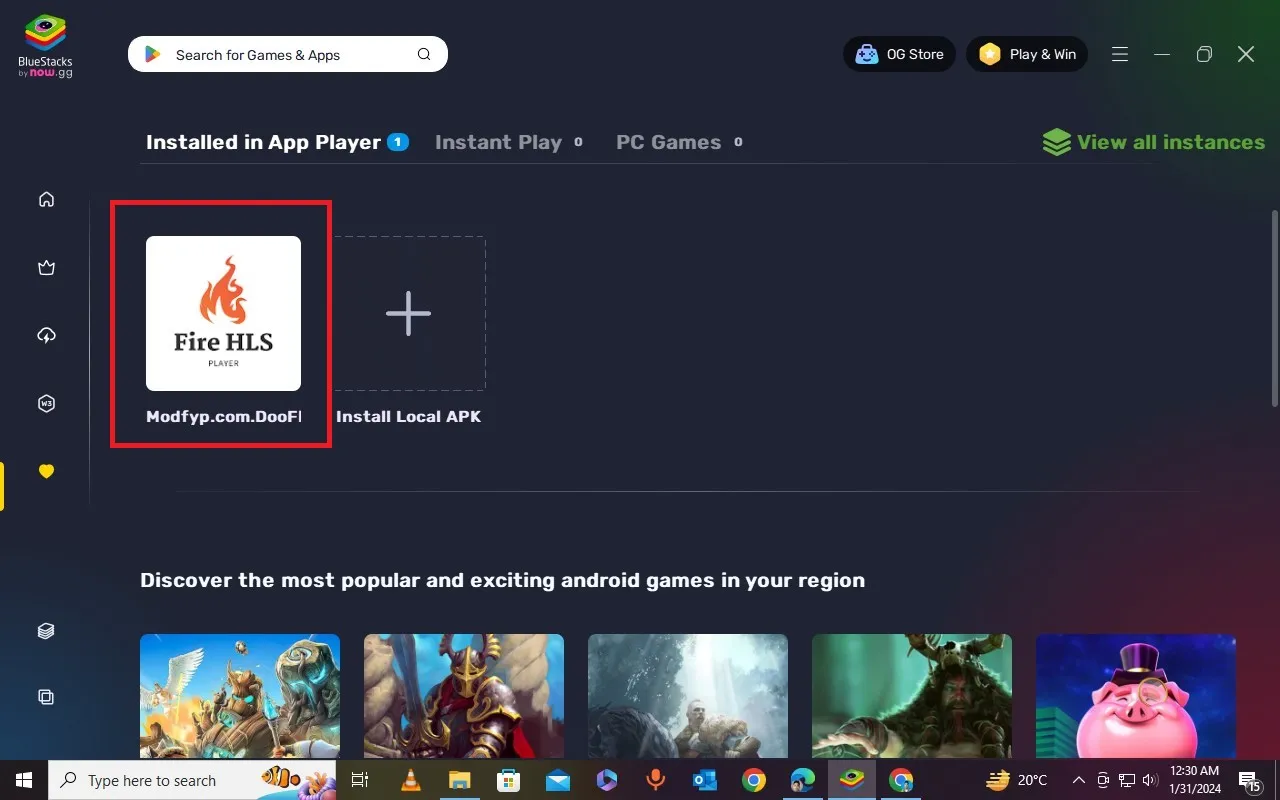Click the magnifier icon in the search bar
The image size is (1280, 800).
click(x=424, y=55)
